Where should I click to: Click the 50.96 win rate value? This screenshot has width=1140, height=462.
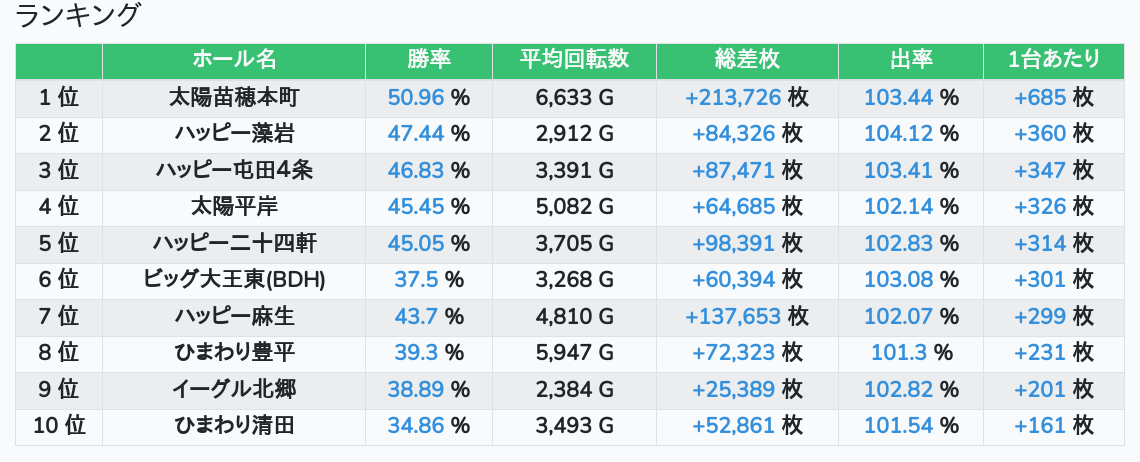click(416, 97)
